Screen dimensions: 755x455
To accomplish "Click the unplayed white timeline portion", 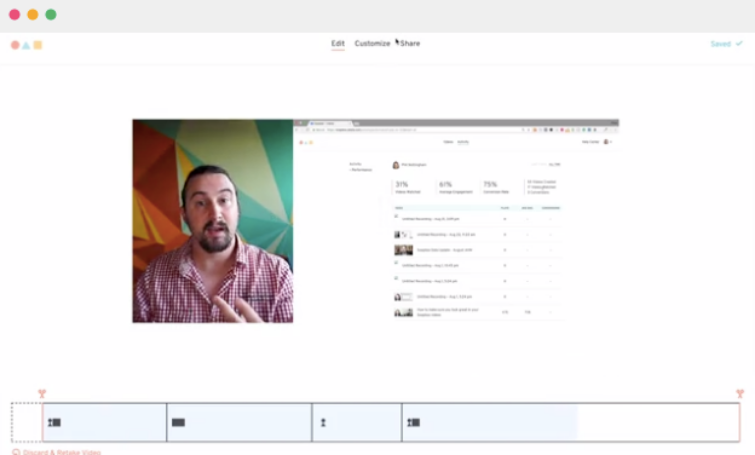I will click(658, 422).
